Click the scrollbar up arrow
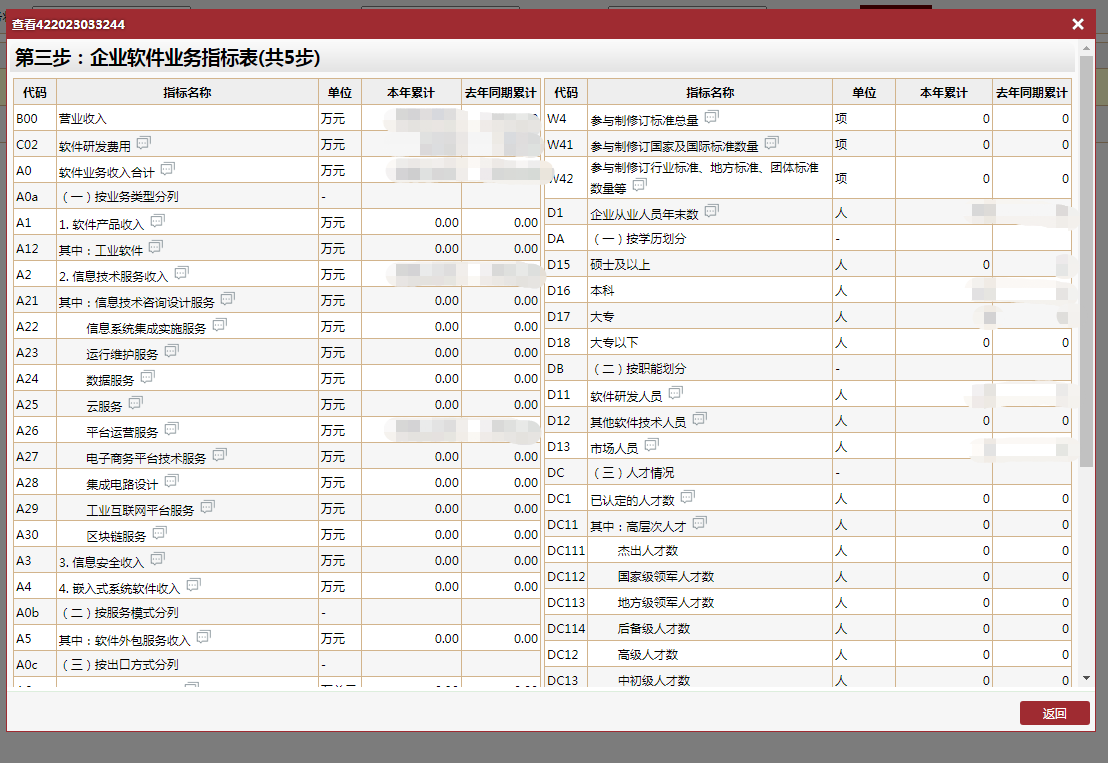1108x763 pixels. tap(1087, 47)
